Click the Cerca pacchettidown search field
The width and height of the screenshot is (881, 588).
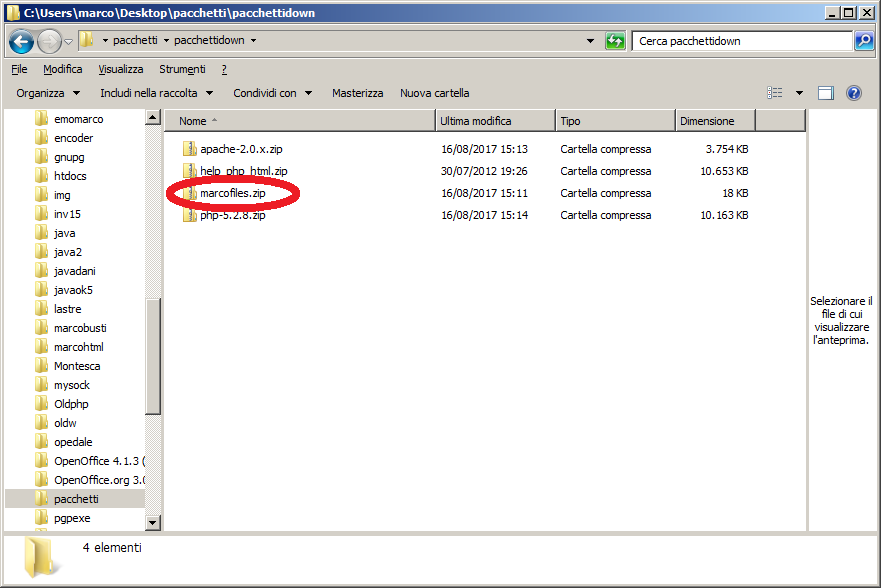click(740, 41)
